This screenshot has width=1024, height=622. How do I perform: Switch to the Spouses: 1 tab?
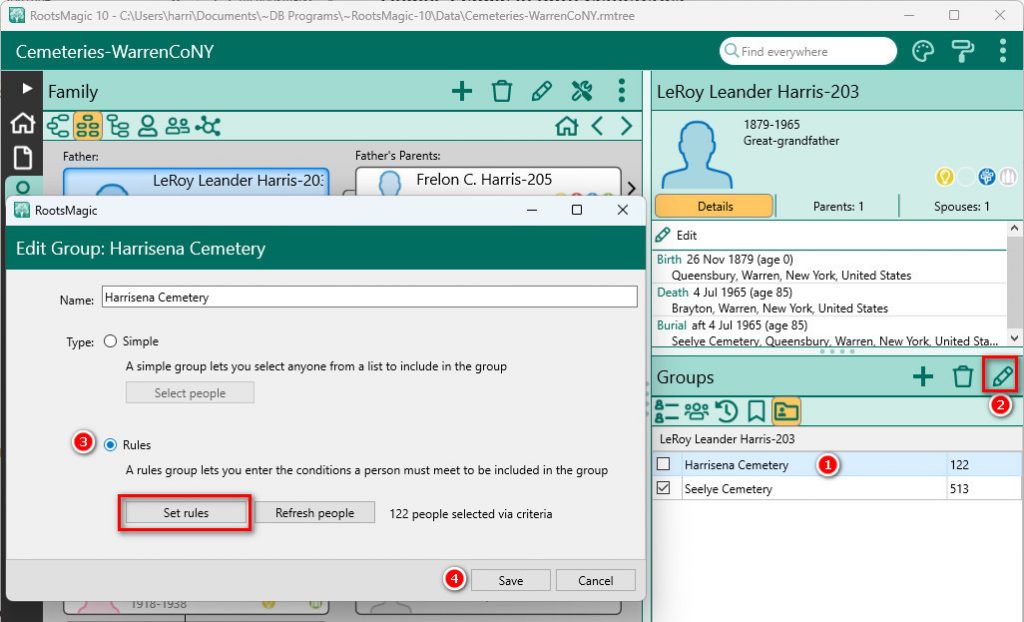(961, 206)
